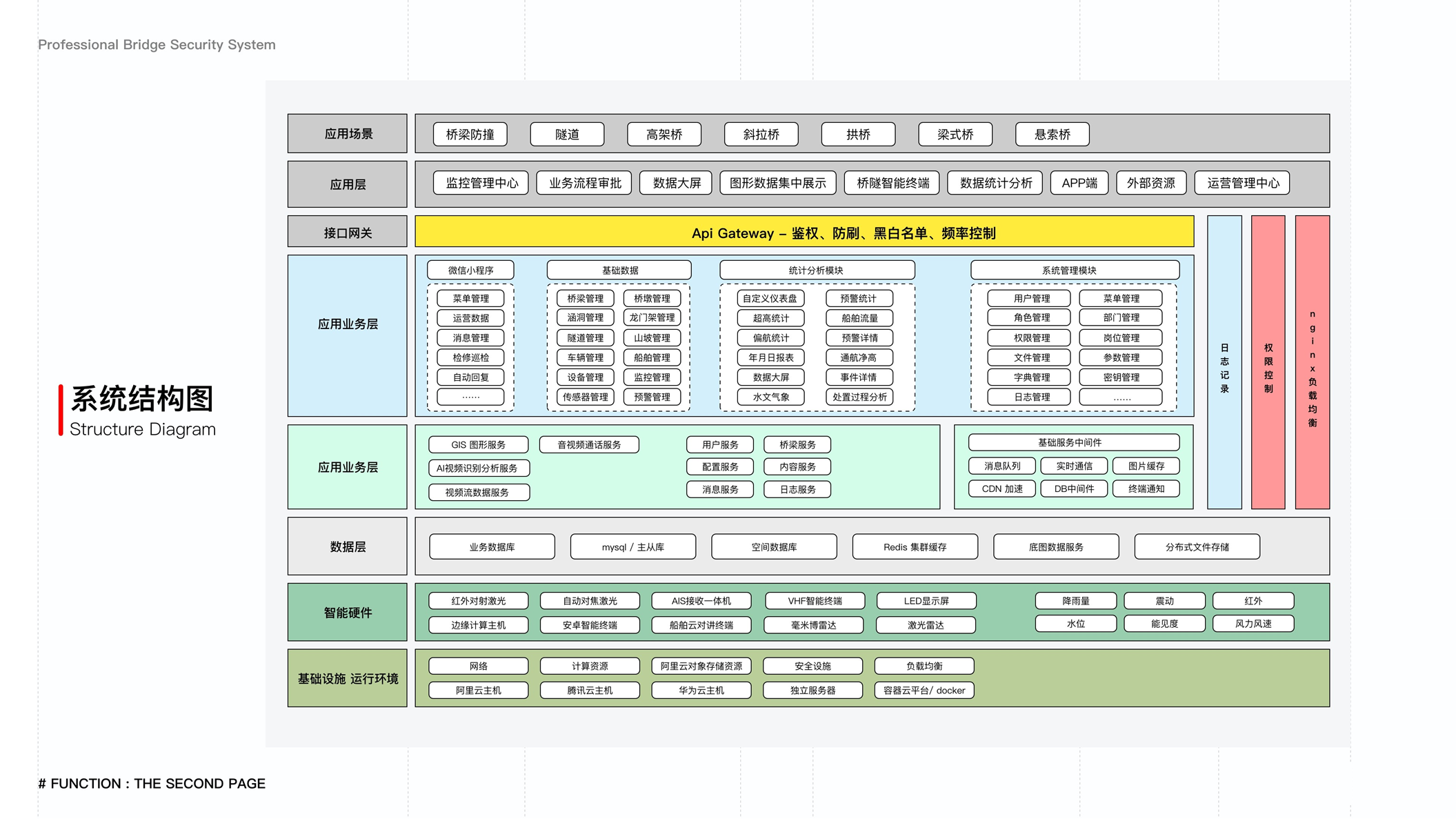Click the 基础服务中间件 header box
The height and width of the screenshot is (819, 1456).
(x=1073, y=442)
